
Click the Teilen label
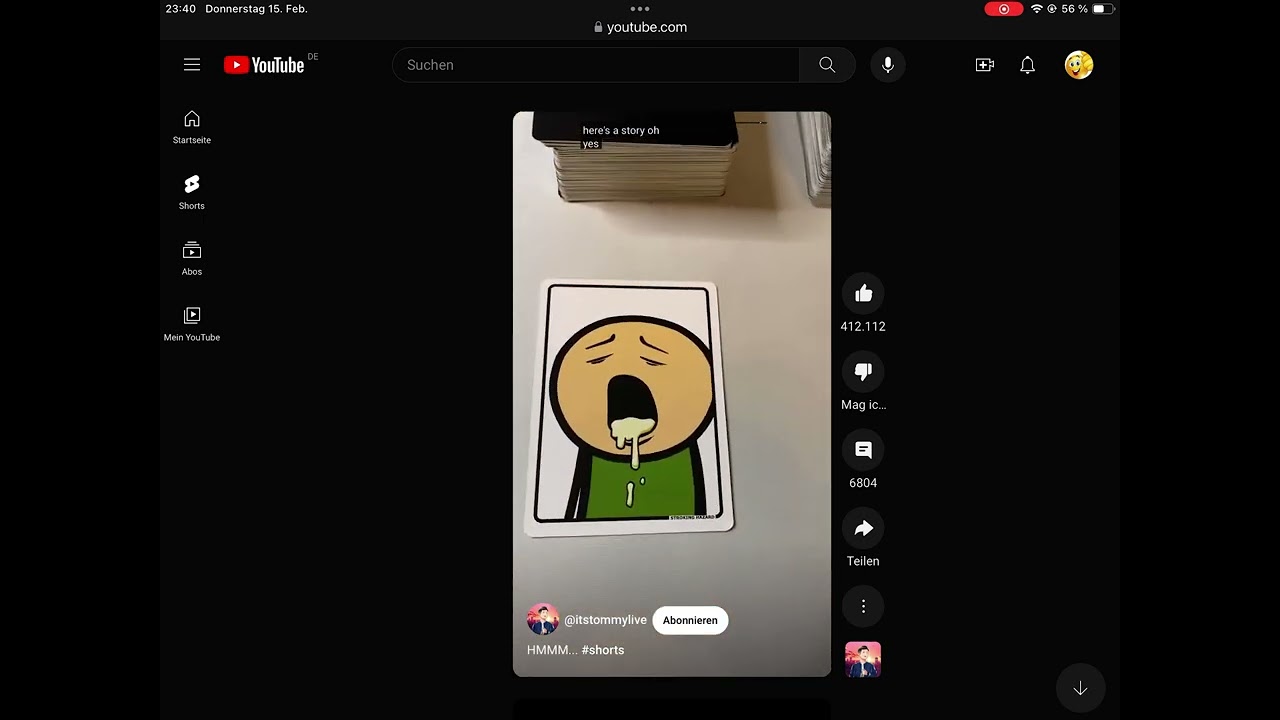point(863,561)
